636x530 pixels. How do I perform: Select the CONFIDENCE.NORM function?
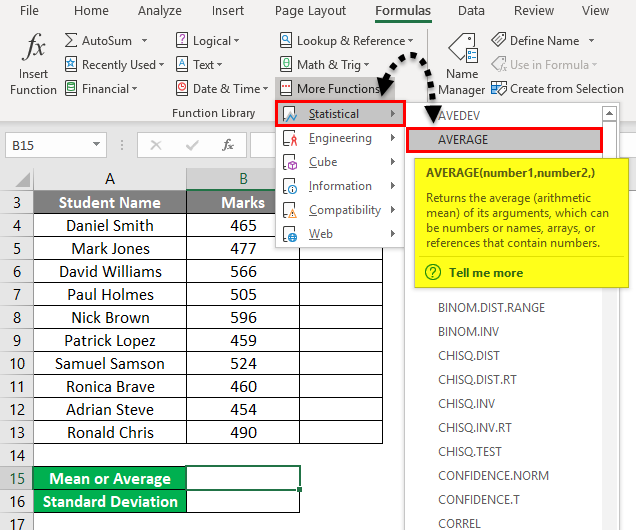[x=493, y=476]
